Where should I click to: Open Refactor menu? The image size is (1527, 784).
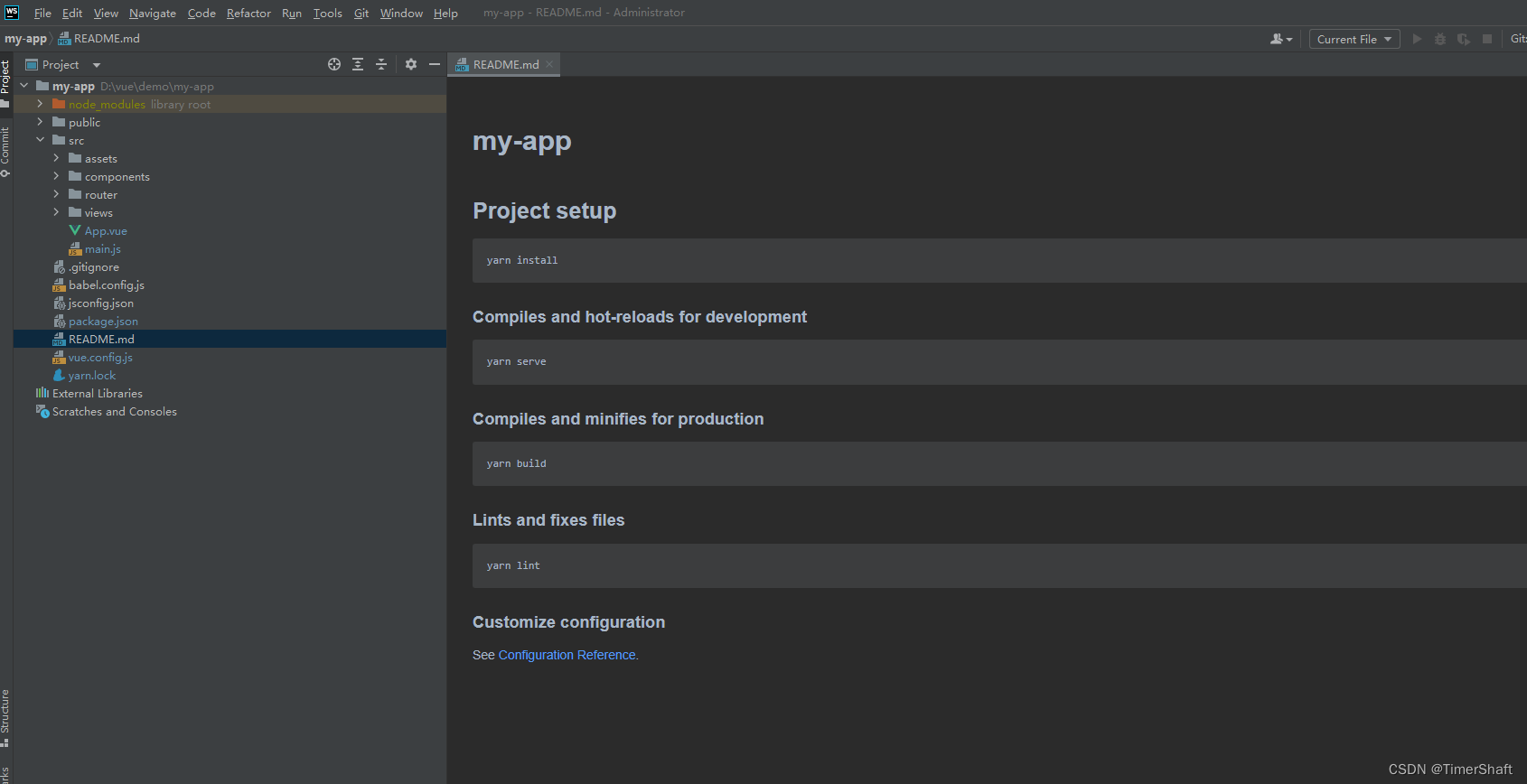click(248, 13)
